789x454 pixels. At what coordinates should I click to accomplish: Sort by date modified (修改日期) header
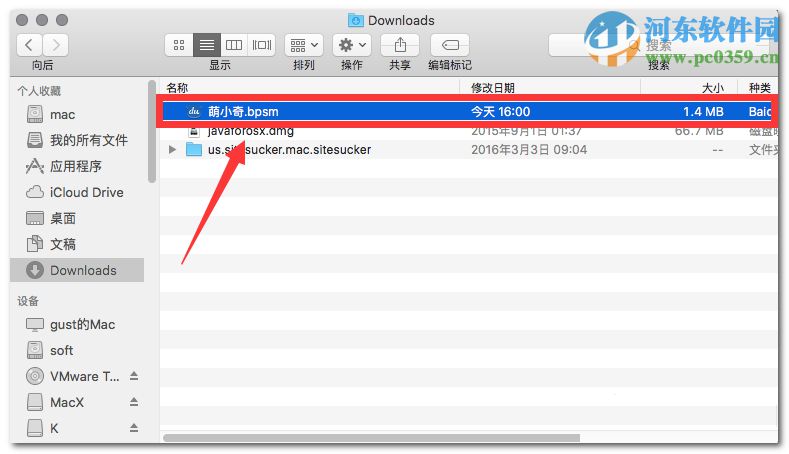click(550, 88)
